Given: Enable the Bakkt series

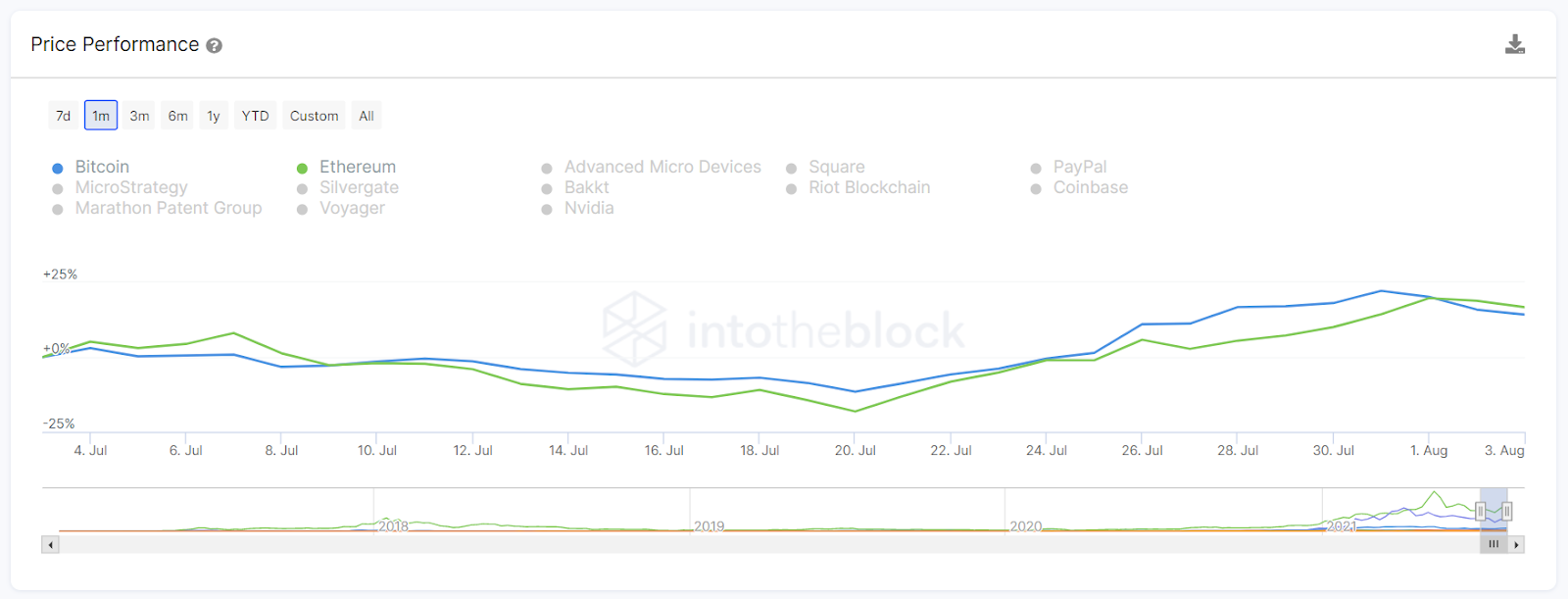Looking at the screenshot, I should point(575,187).
